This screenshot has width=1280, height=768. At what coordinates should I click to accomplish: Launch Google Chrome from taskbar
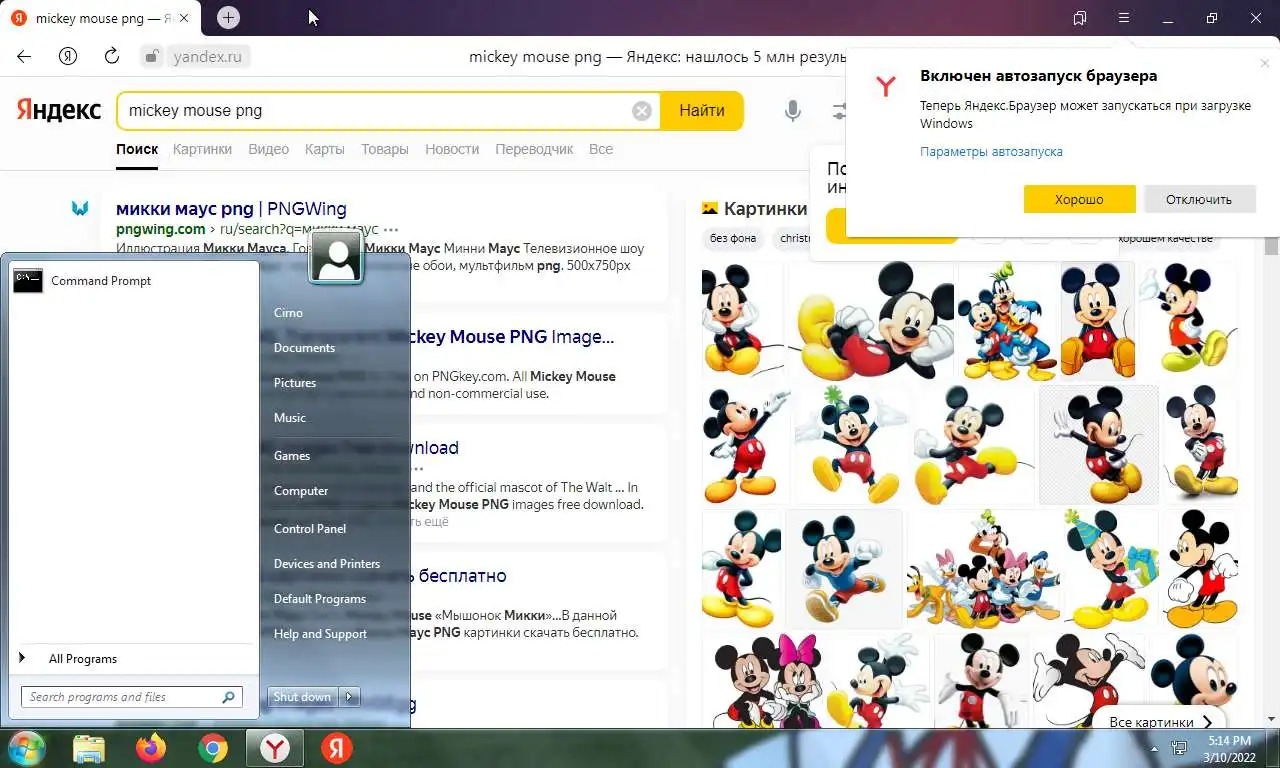[212, 748]
